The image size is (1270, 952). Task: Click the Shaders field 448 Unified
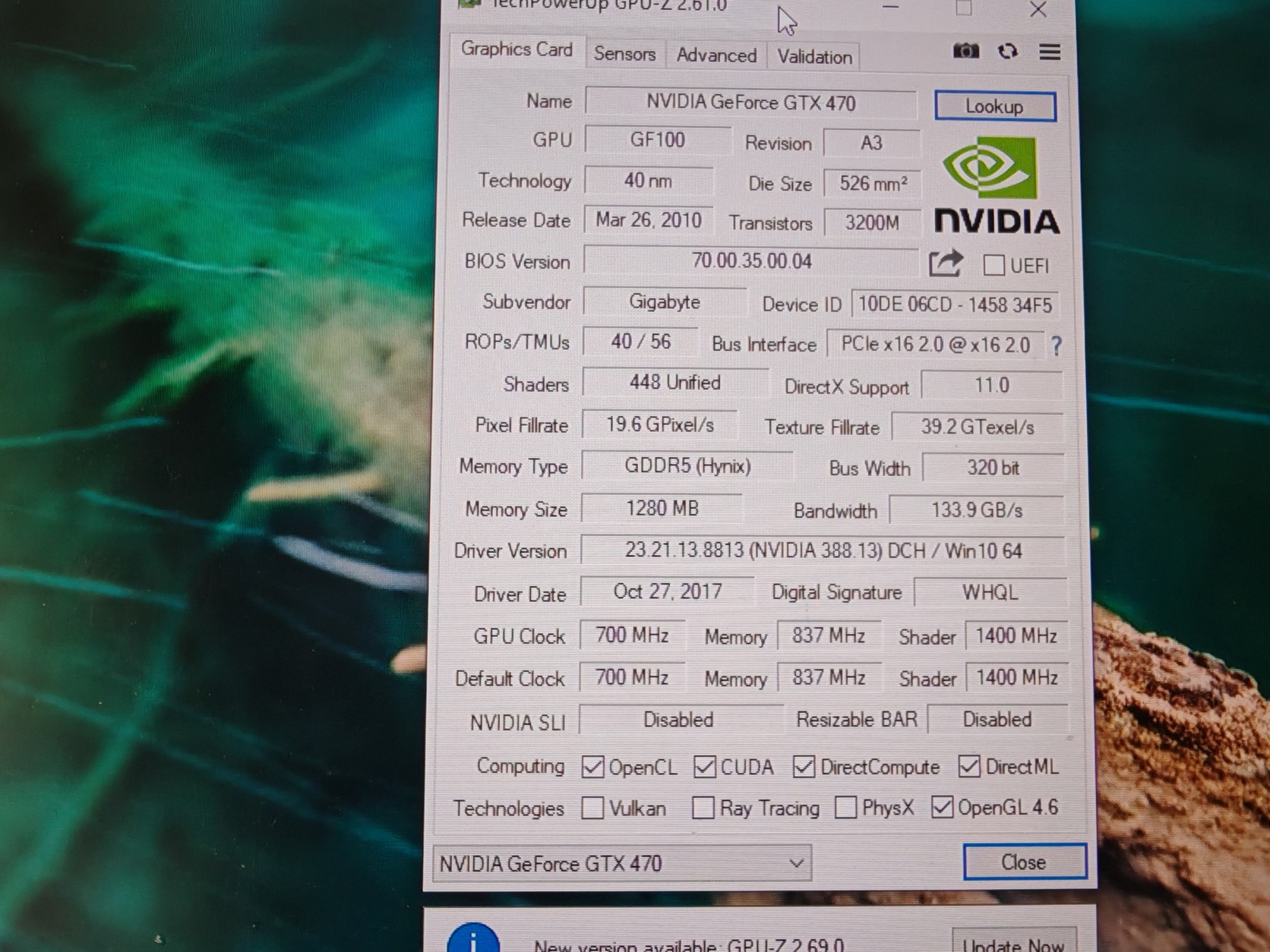pos(674,382)
